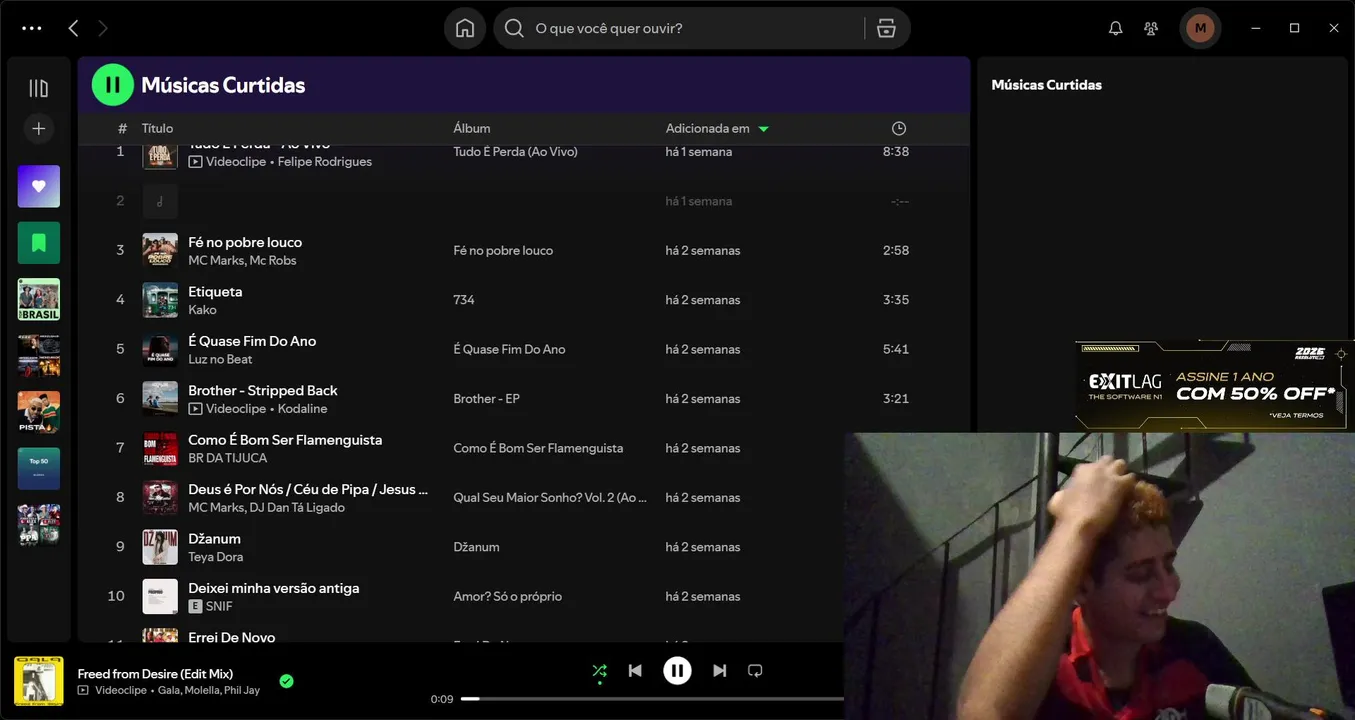The width and height of the screenshot is (1355, 720).
Task: Open the album Amor? Só o próprio
Action: pyautogui.click(x=507, y=596)
